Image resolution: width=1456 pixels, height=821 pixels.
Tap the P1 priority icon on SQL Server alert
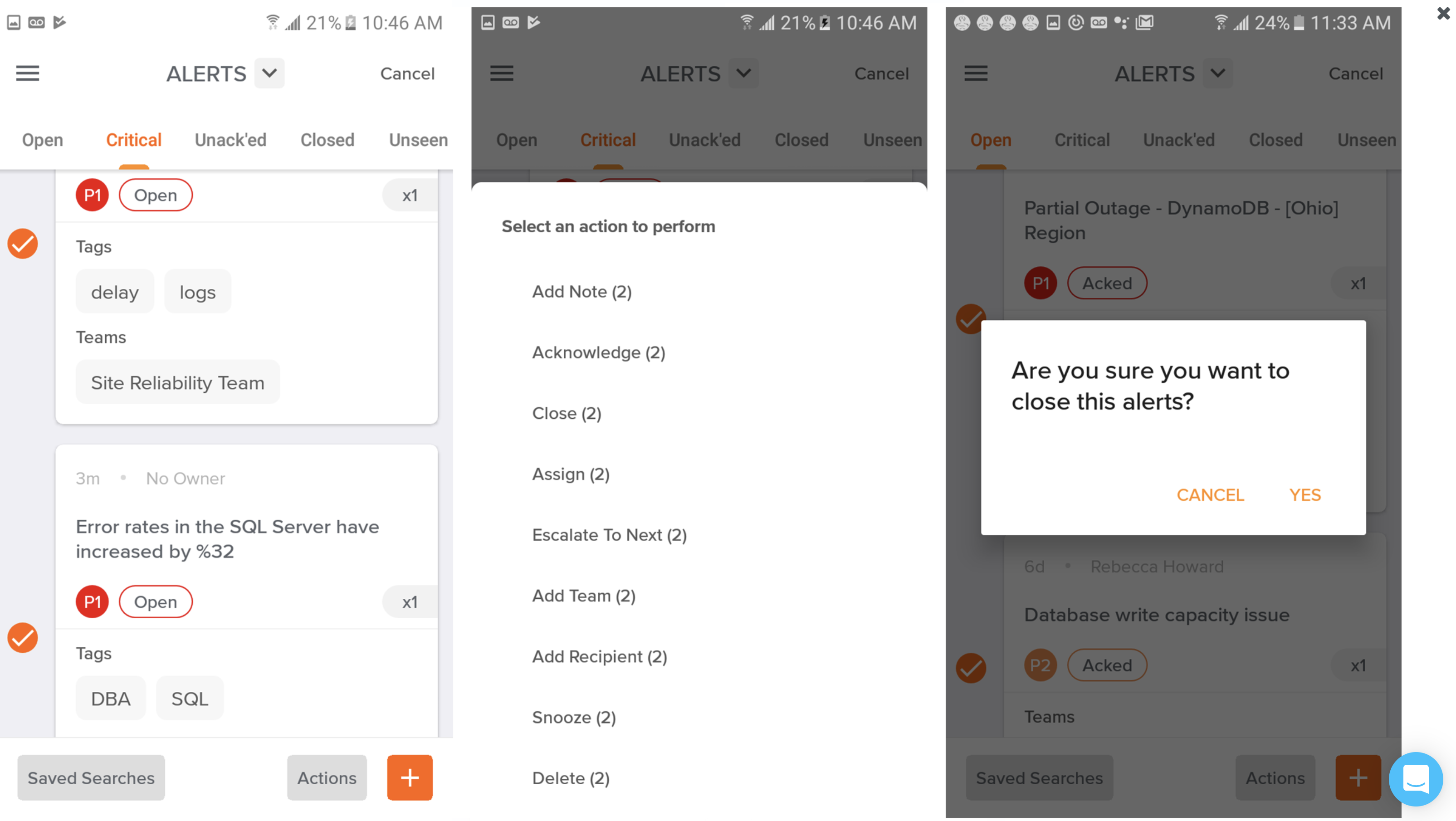click(92, 601)
